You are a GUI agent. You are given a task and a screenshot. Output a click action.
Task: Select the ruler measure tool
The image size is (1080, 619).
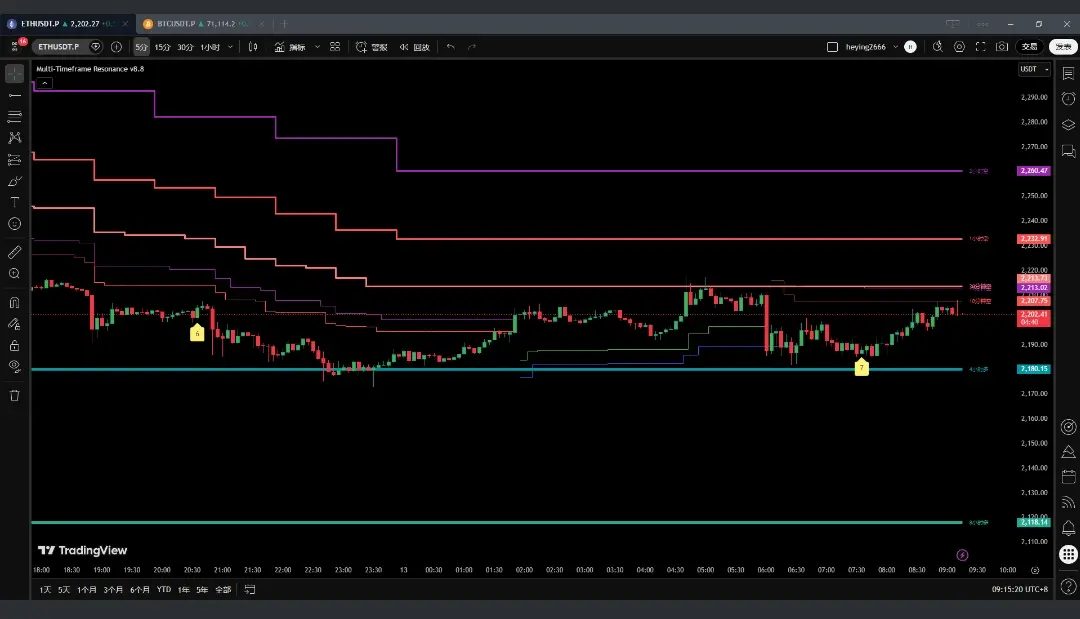click(14, 252)
